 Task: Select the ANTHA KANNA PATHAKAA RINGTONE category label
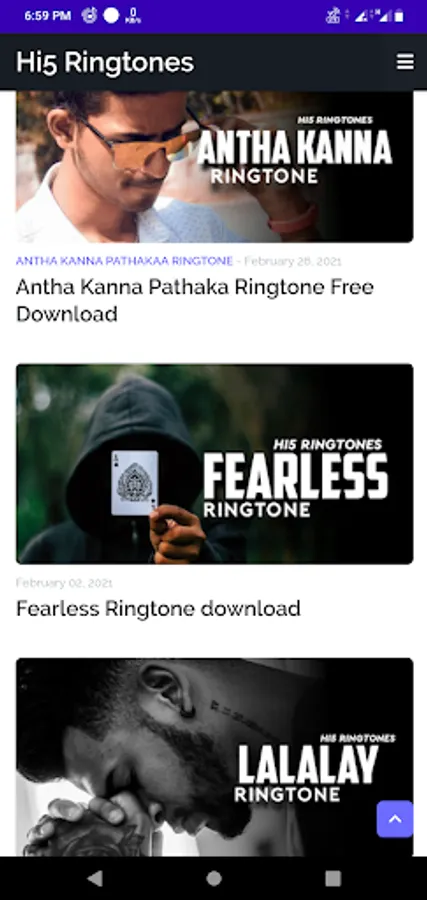[124, 261]
